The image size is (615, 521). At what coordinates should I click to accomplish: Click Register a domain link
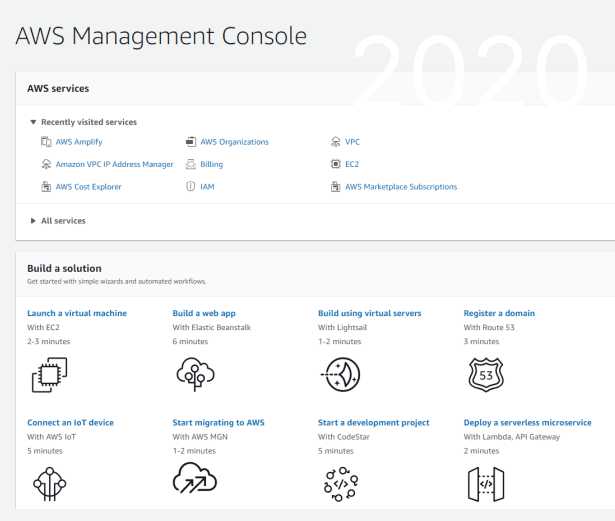(499, 313)
